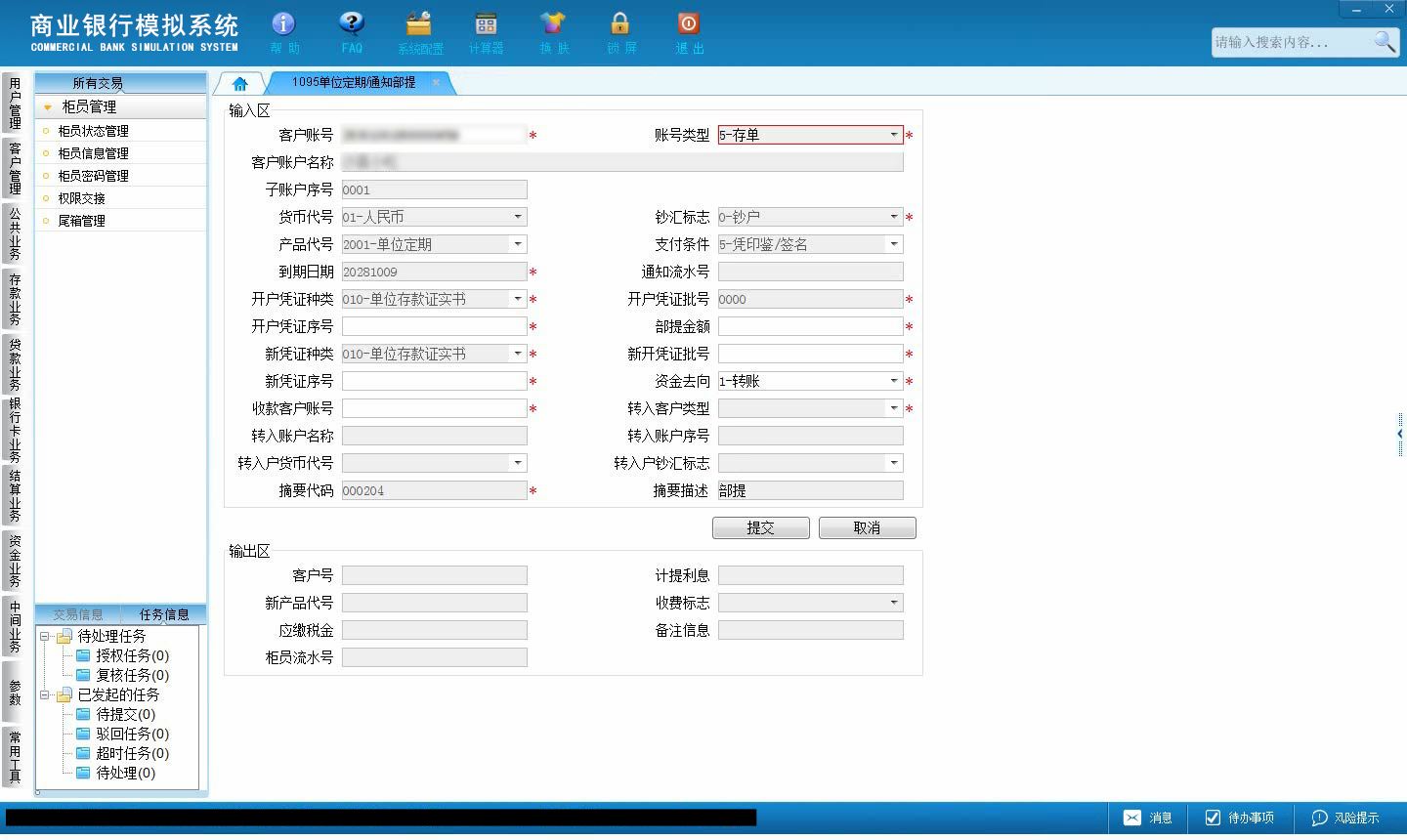The width and height of the screenshot is (1407, 840).
Task: Select the 待提交(0) task folder
Action: click(x=115, y=714)
